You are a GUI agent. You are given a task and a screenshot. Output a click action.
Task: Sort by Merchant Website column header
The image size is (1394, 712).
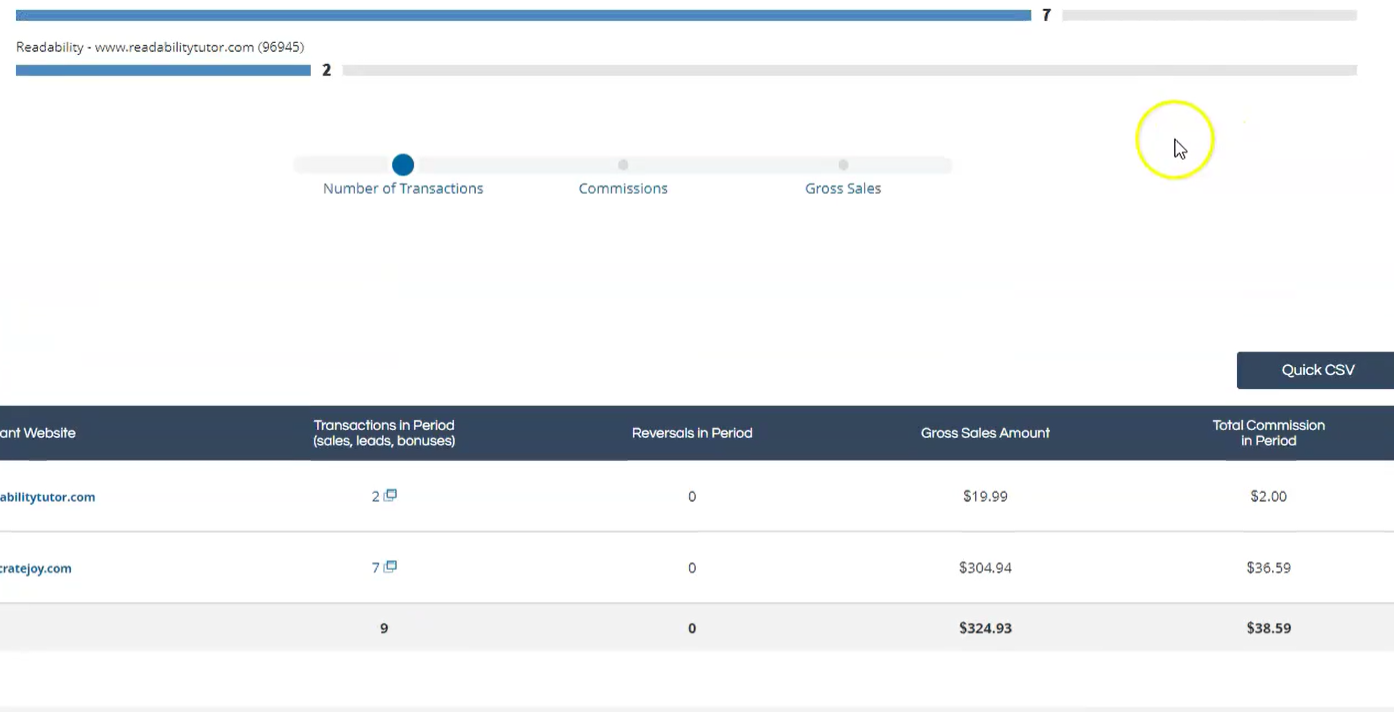pos(38,433)
